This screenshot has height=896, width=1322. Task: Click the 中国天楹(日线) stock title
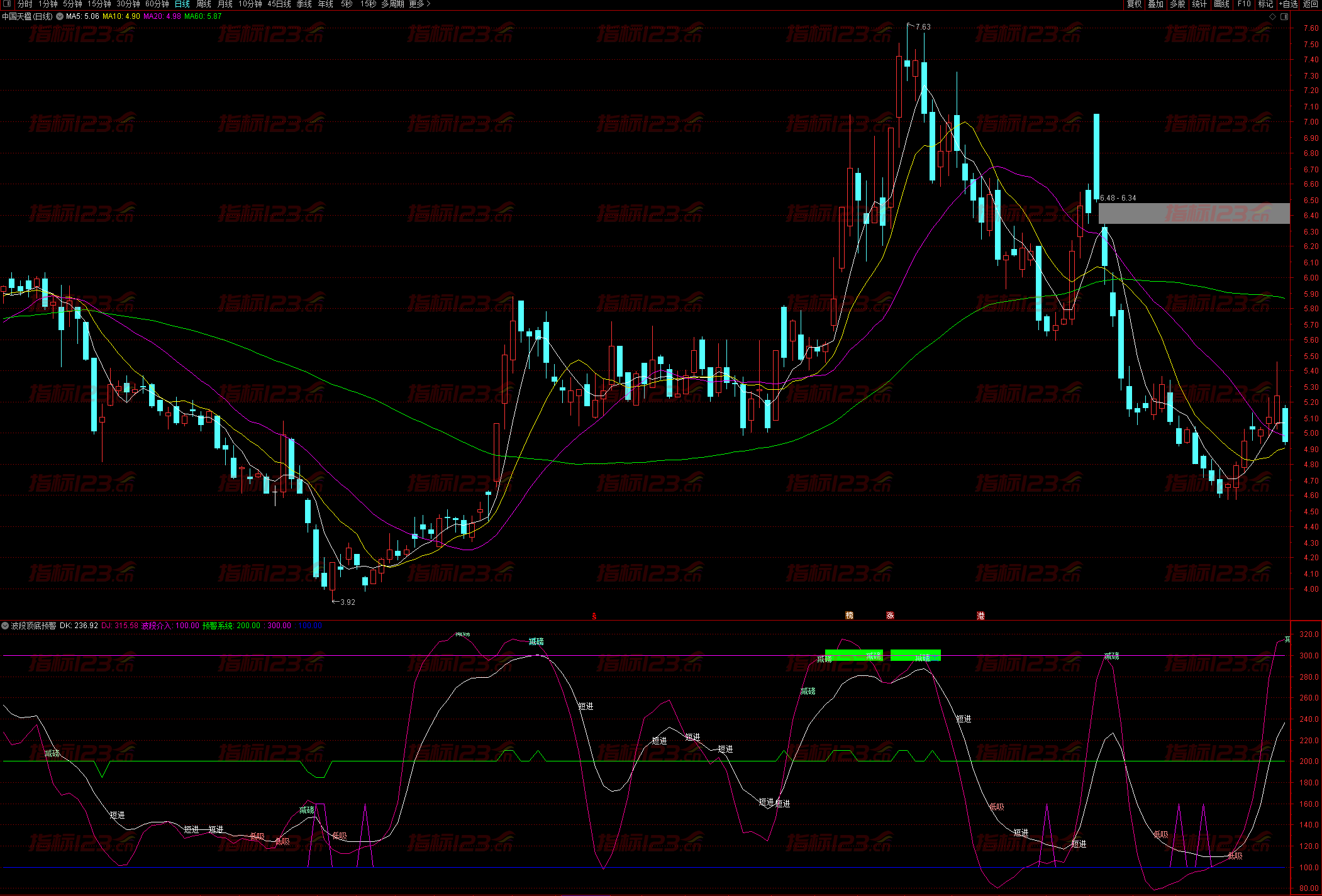pyautogui.click(x=28, y=16)
